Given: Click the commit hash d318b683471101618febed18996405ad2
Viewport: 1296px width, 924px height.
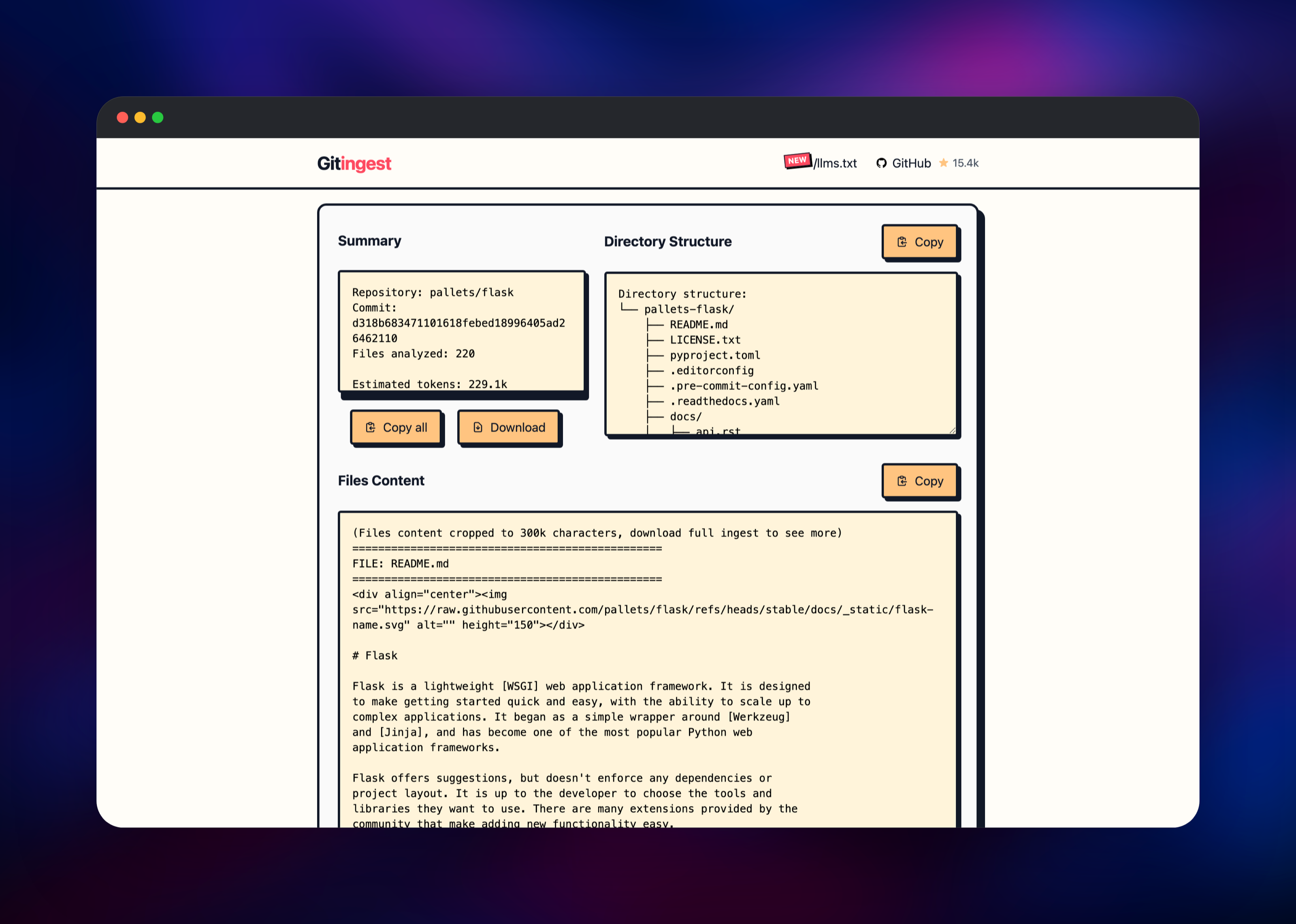Looking at the screenshot, I should point(458,323).
